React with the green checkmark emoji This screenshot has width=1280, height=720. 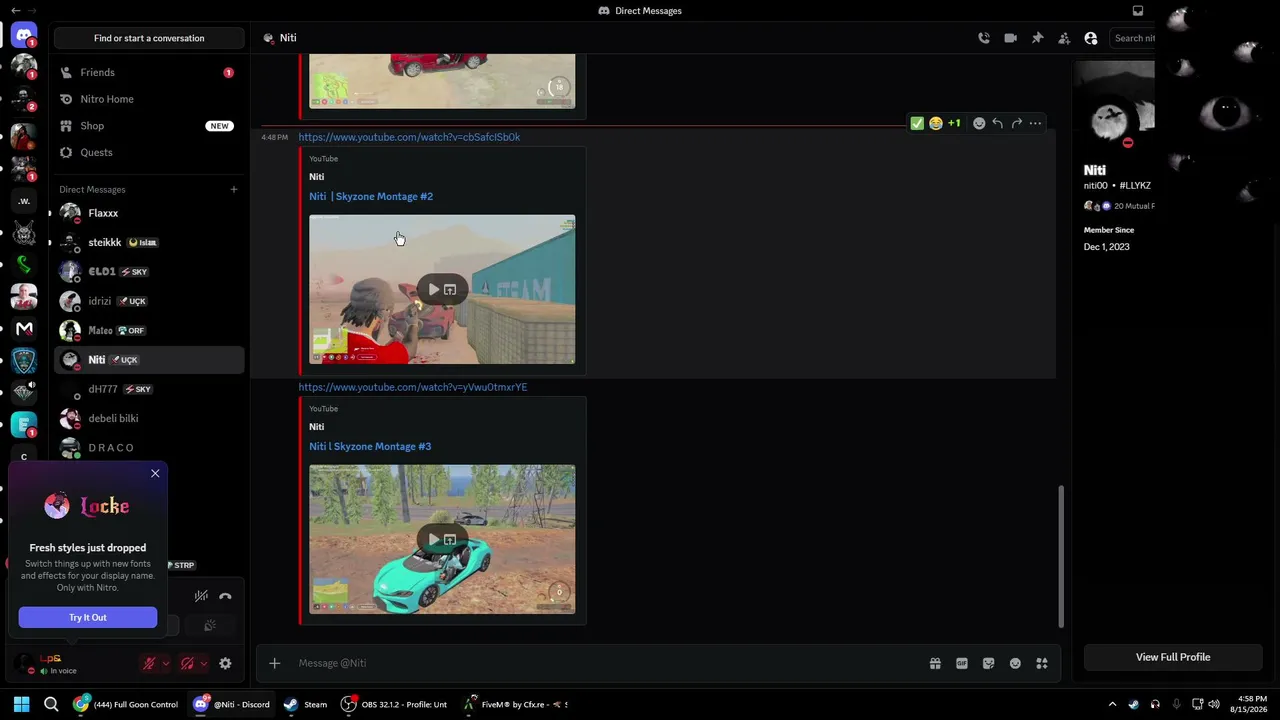pyautogui.click(x=917, y=123)
